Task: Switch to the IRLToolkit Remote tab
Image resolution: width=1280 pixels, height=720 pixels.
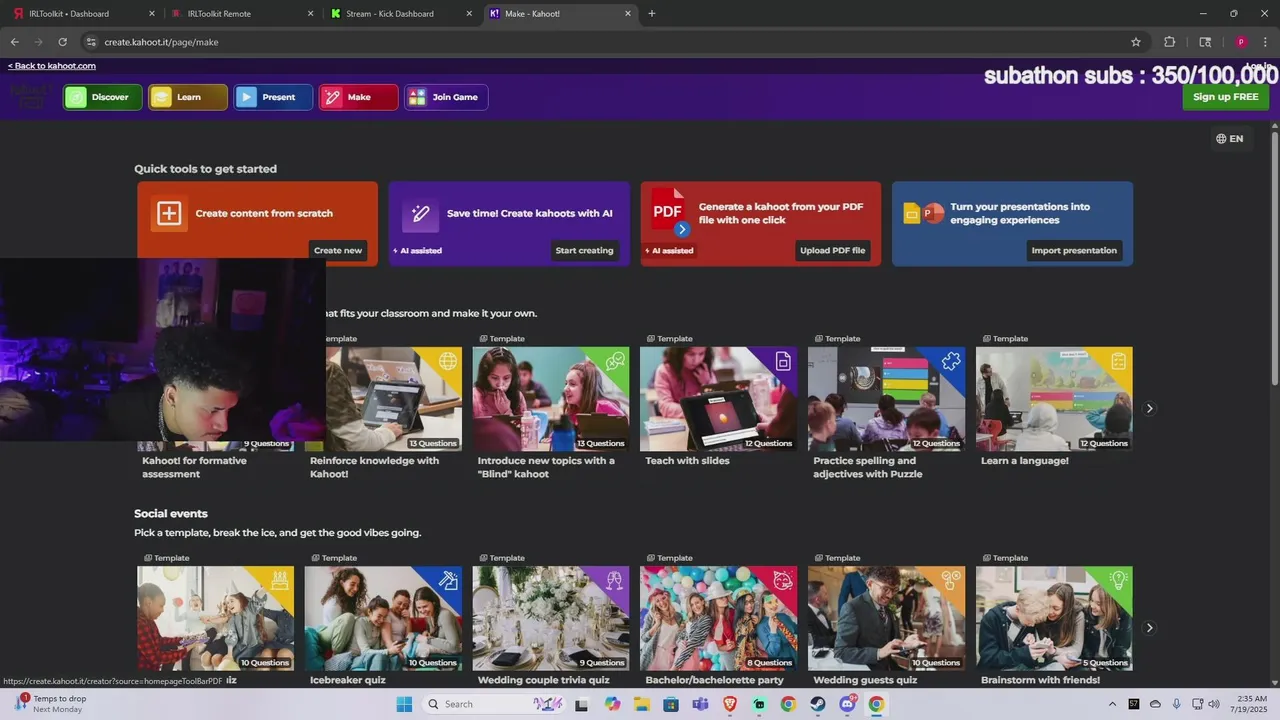Action: 240,14
